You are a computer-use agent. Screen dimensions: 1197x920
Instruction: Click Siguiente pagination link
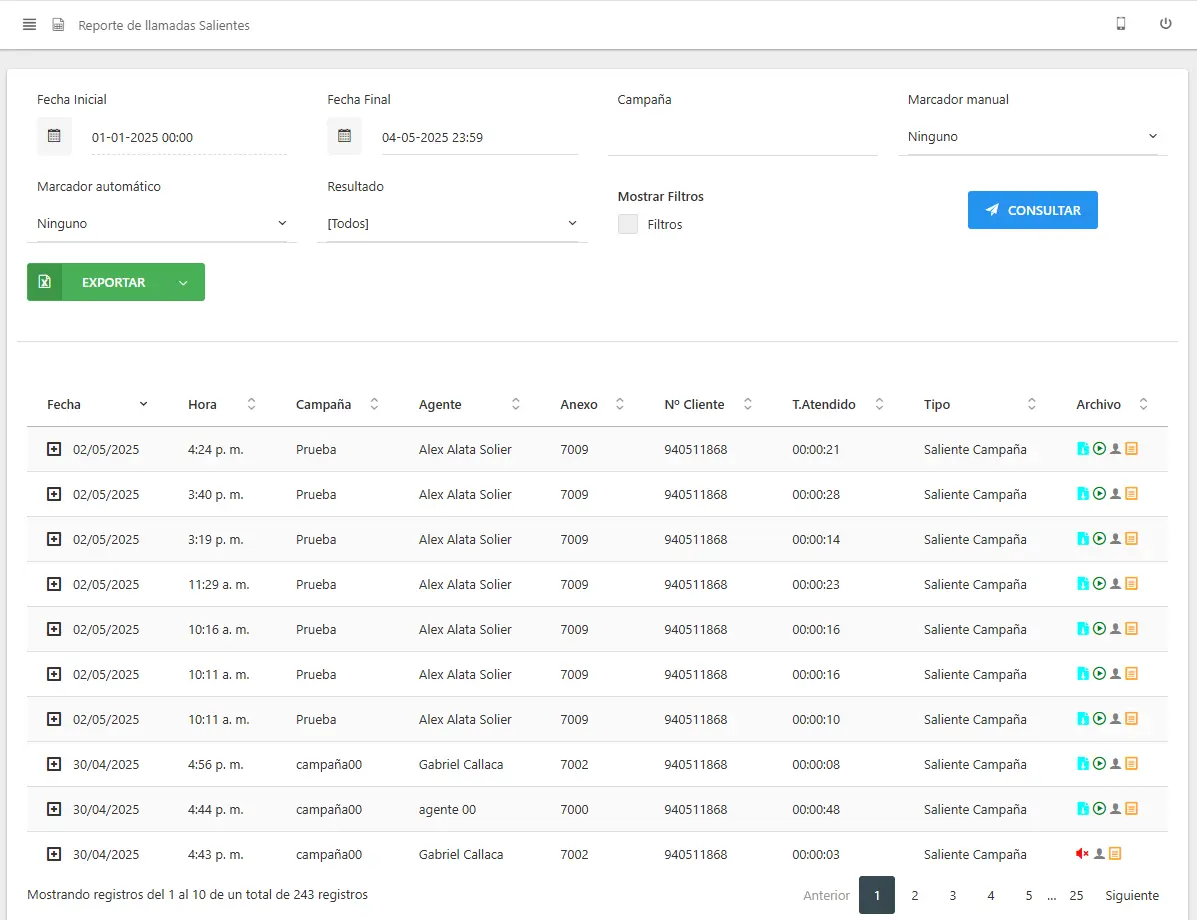pos(1131,895)
